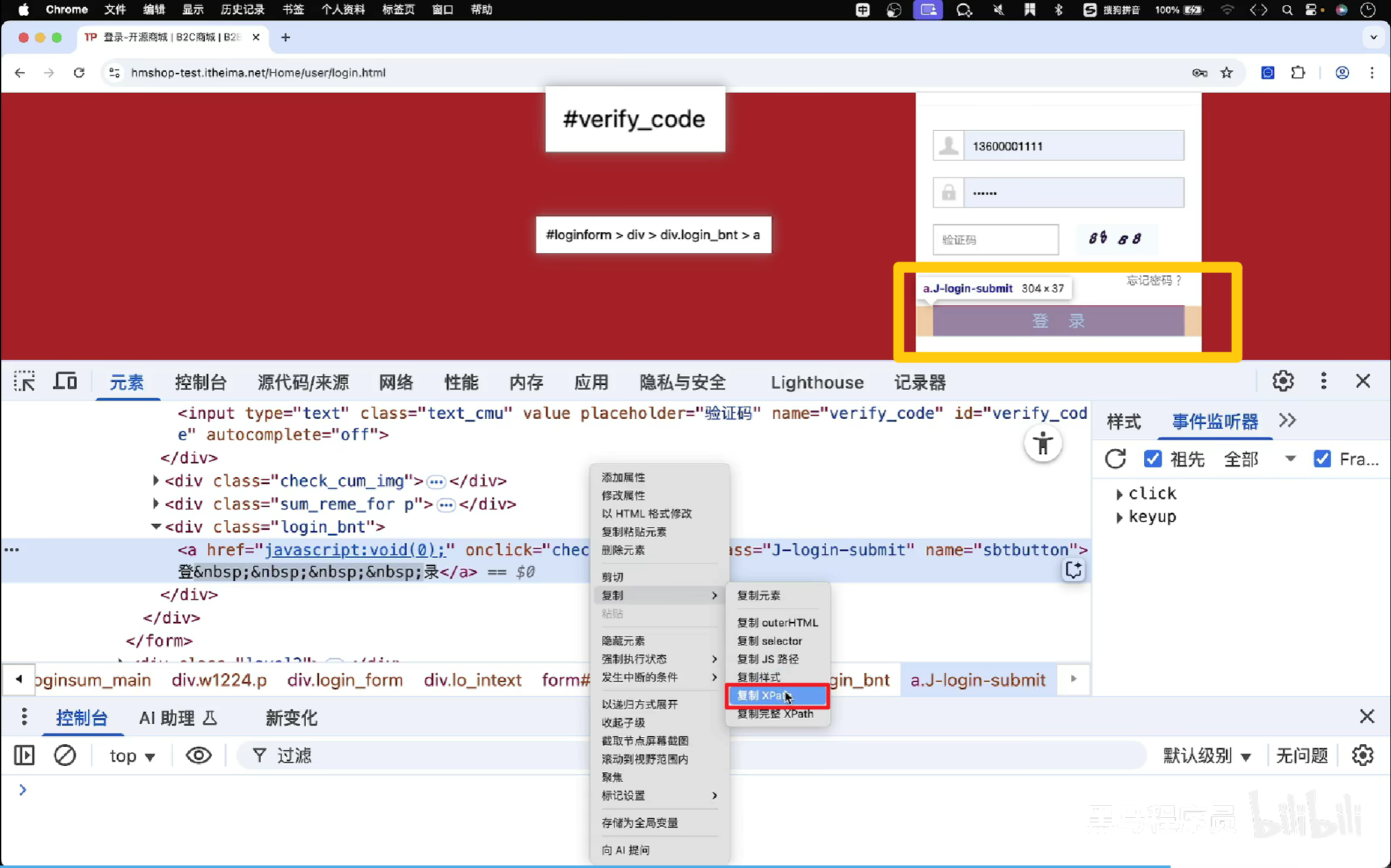The image size is (1391, 868).
Task: Clear the console with the ban icon
Action: (65, 755)
